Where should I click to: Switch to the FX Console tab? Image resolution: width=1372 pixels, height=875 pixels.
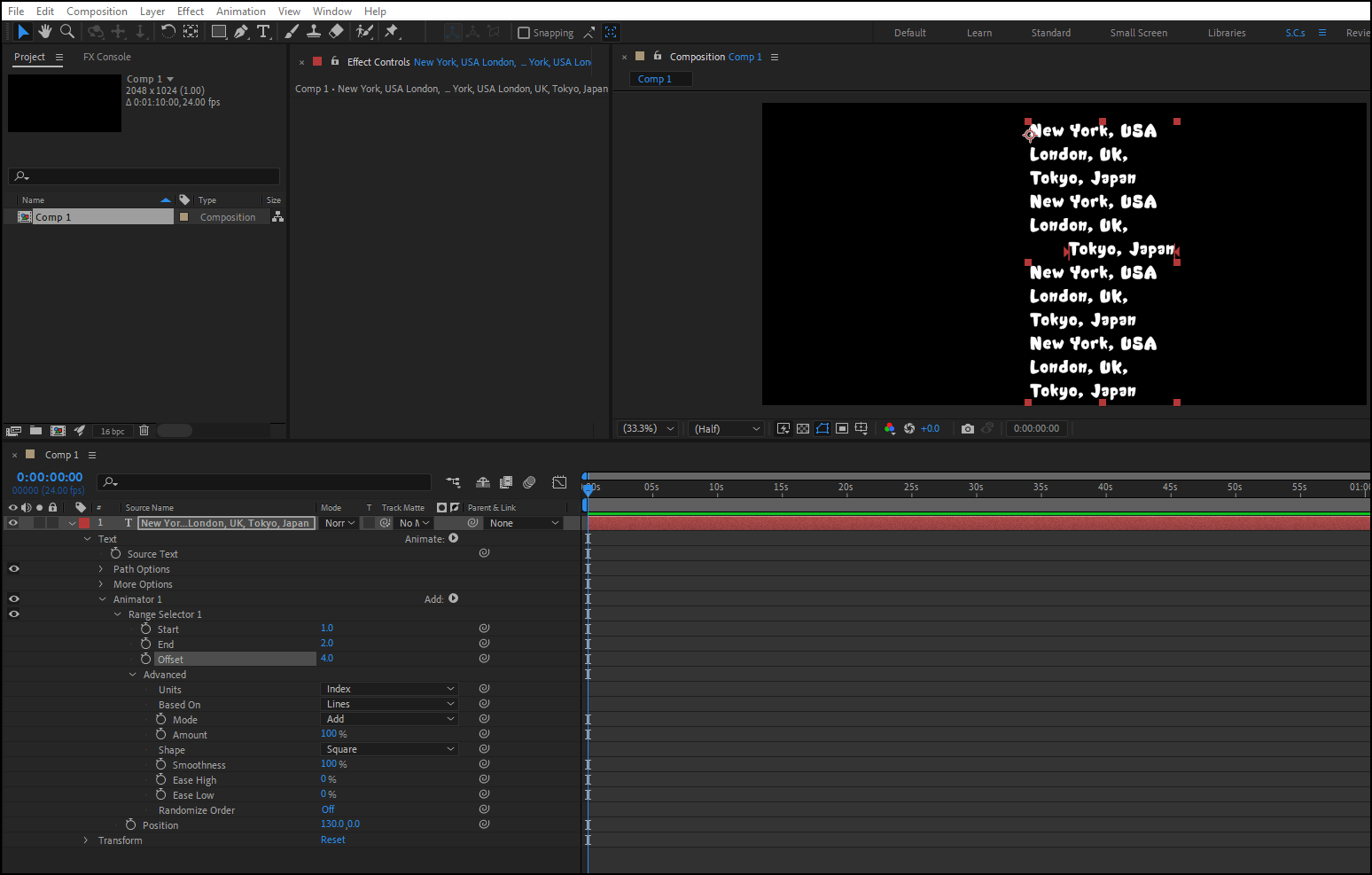[x=106, y=56]
